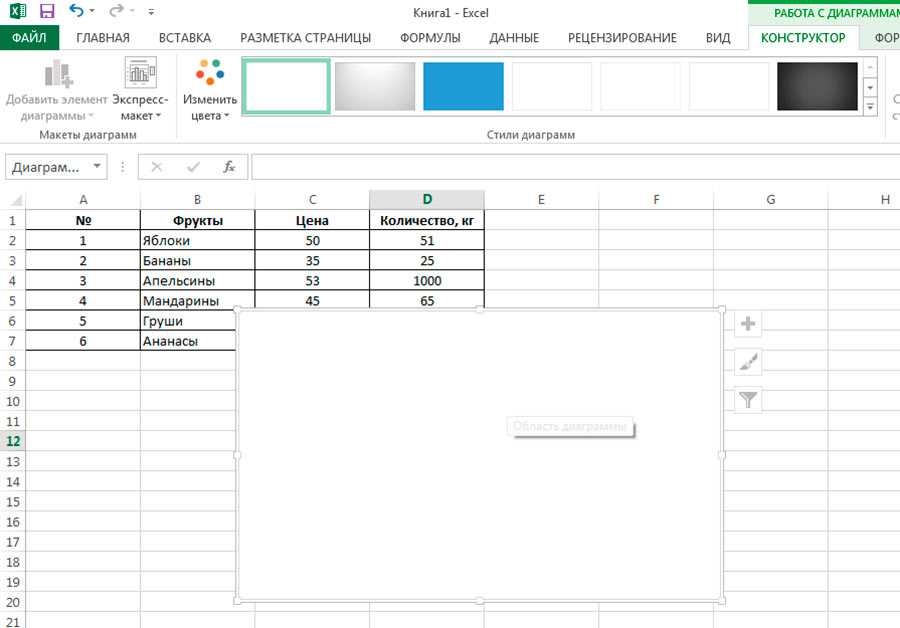Viewport: 900px width, 628px height.
Task: Open the Name Box dropdown arrow
Action: click(97, 166)
